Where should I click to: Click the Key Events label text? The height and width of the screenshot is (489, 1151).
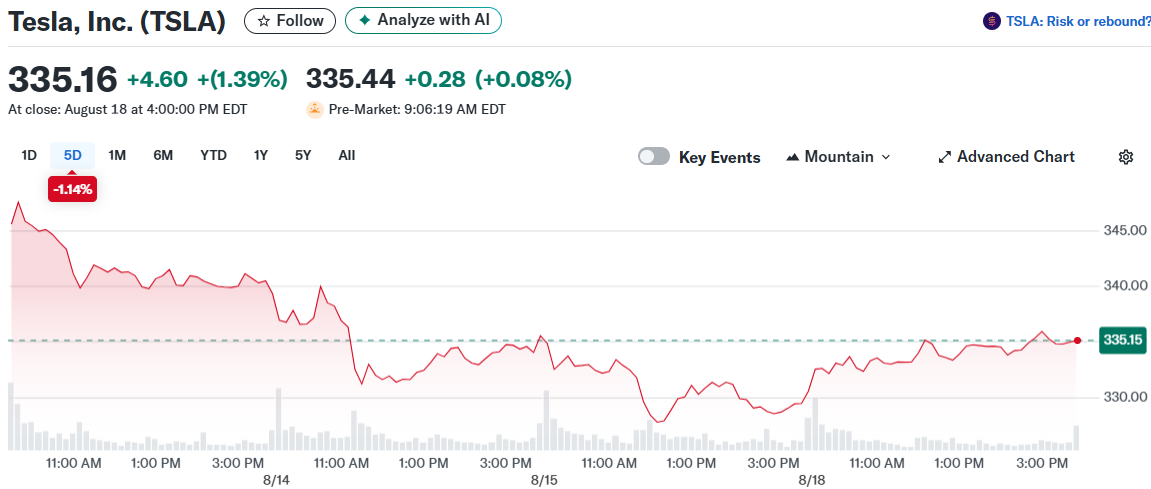pos(719,157)
